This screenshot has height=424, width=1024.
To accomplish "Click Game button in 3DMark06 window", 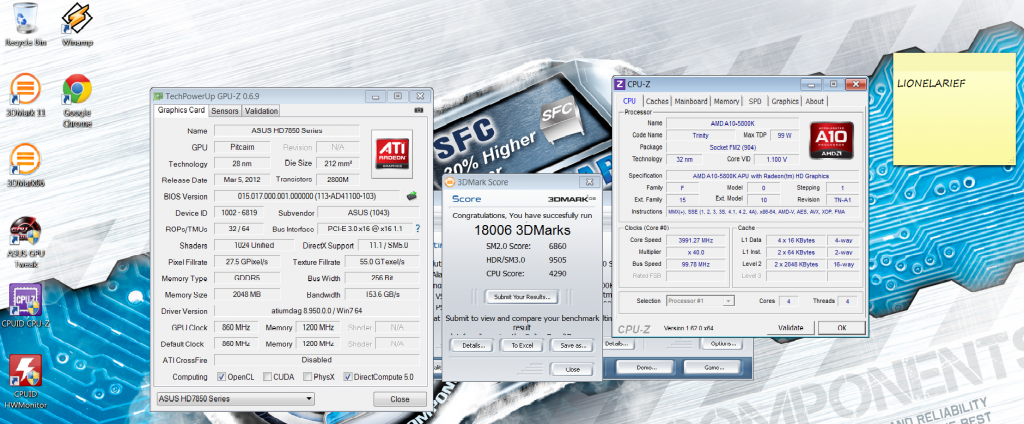I will coord(712,367).
